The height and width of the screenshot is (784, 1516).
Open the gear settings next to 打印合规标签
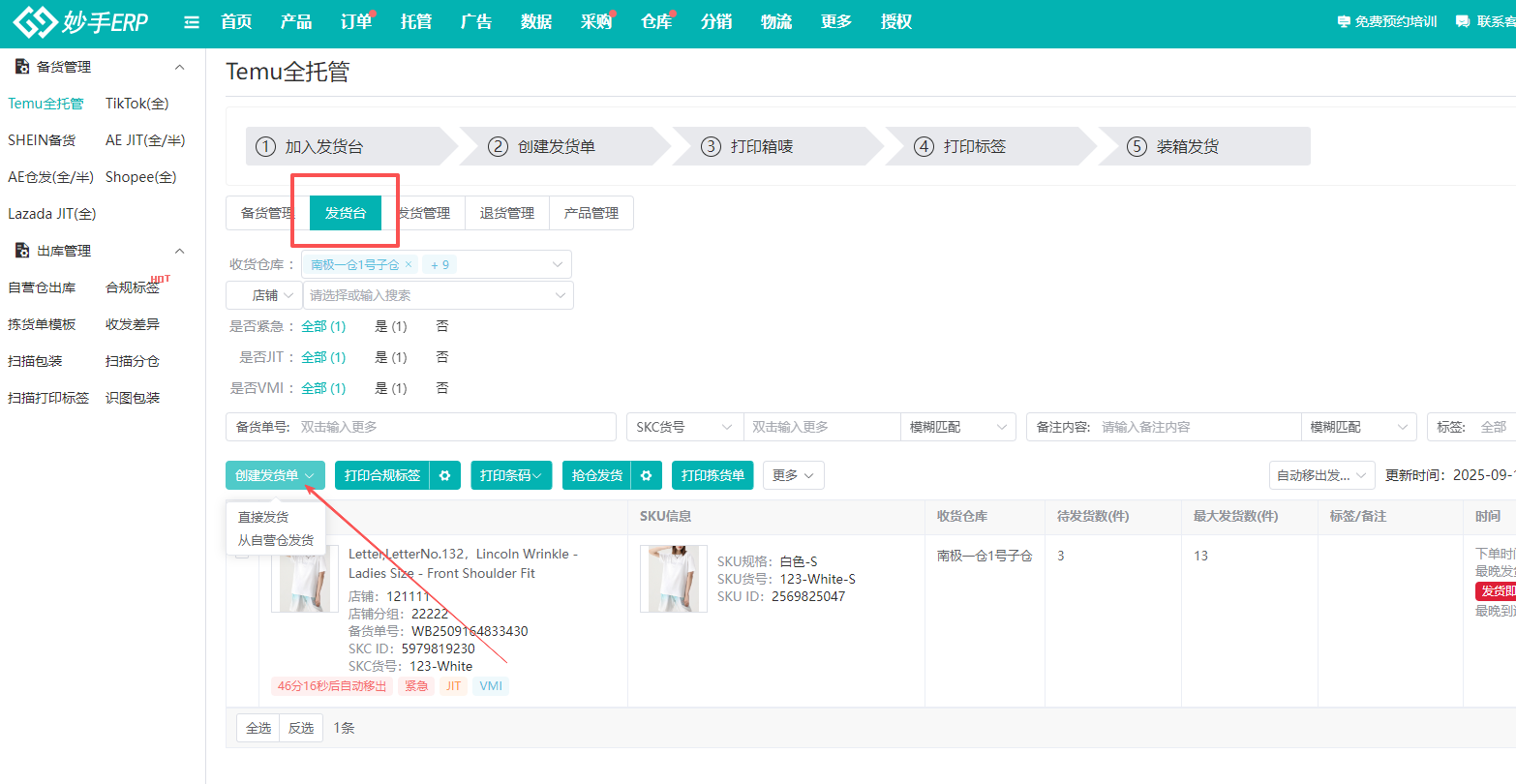(x=445, y=475)
